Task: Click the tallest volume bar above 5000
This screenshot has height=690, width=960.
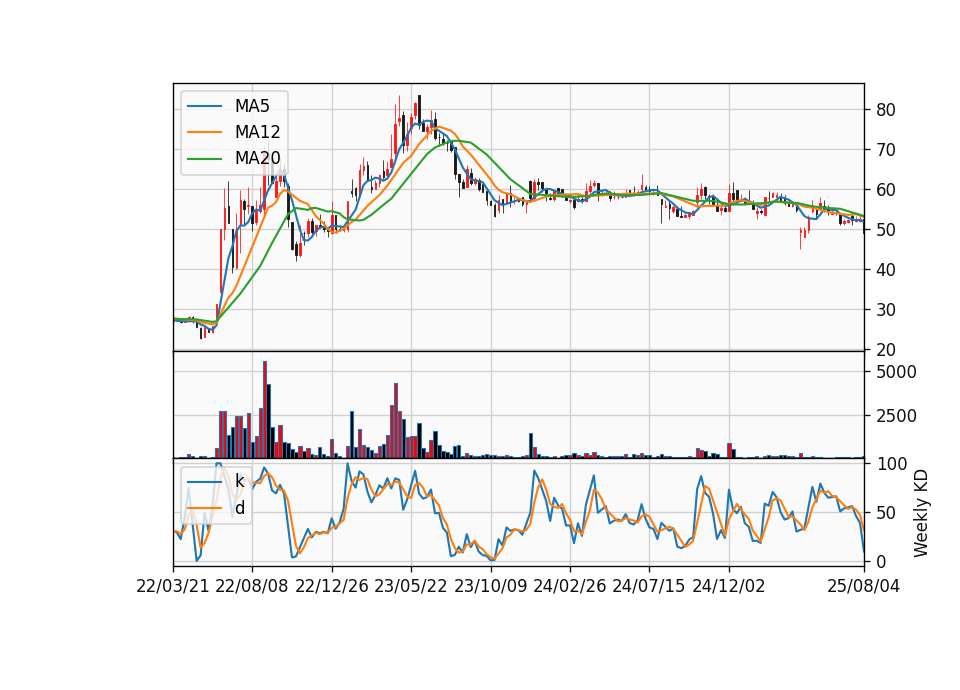Action: [265, 410]
